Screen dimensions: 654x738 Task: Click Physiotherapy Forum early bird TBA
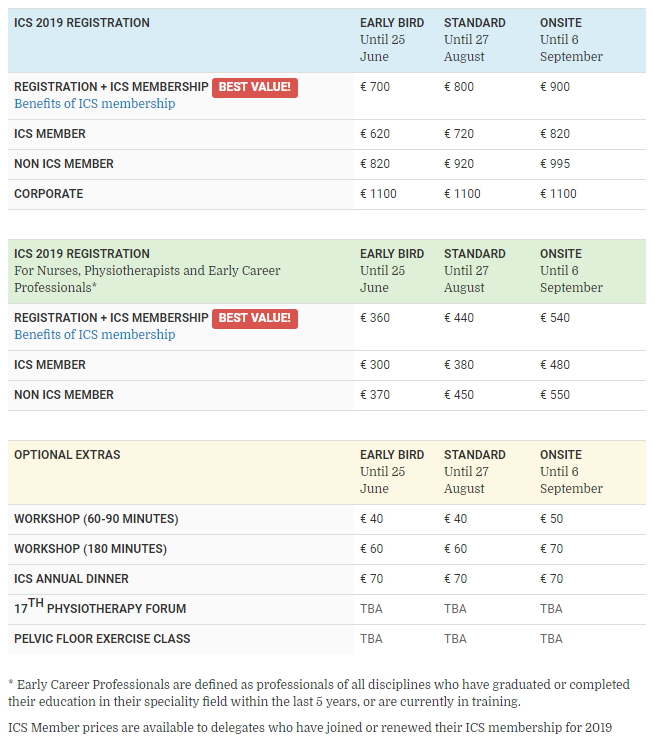371,609
